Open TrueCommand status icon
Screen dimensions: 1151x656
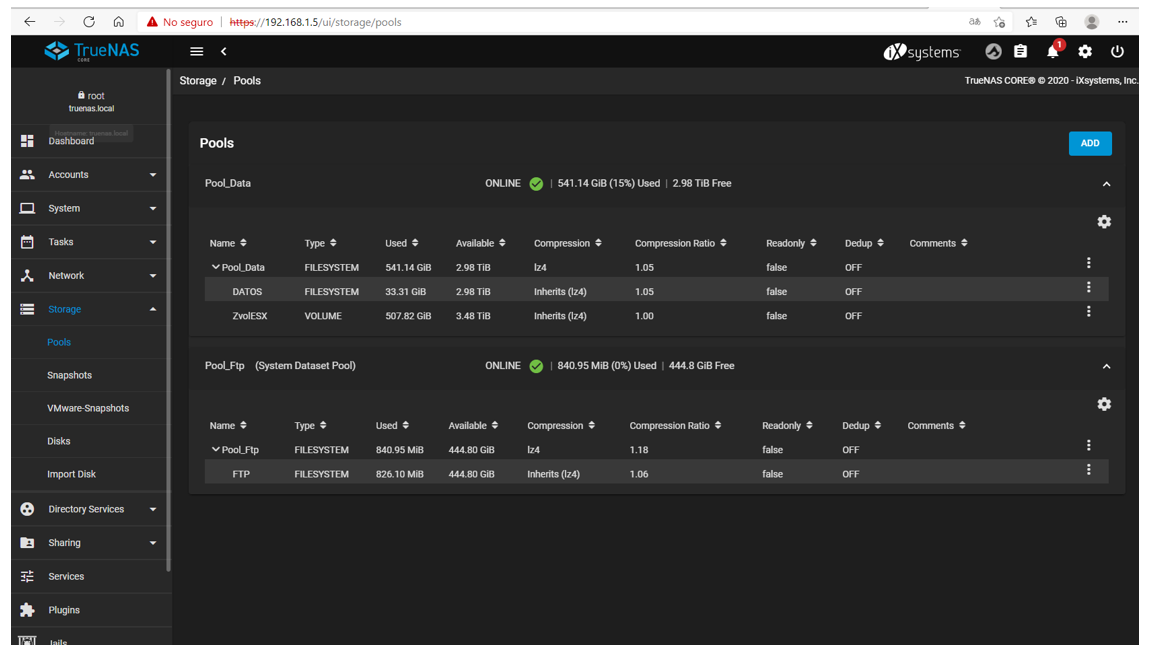click(x=993, y=51)
